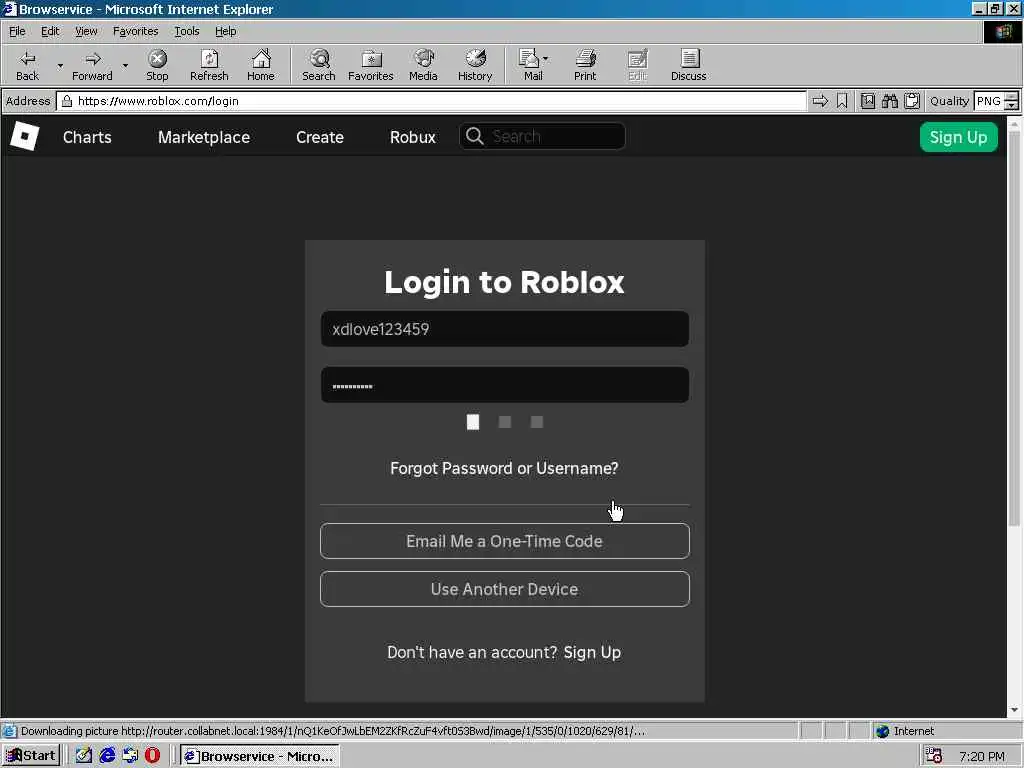The image size is (1024, 768).
Task: Click the Go arrow beside the address bar
Action: click(820, 101)
